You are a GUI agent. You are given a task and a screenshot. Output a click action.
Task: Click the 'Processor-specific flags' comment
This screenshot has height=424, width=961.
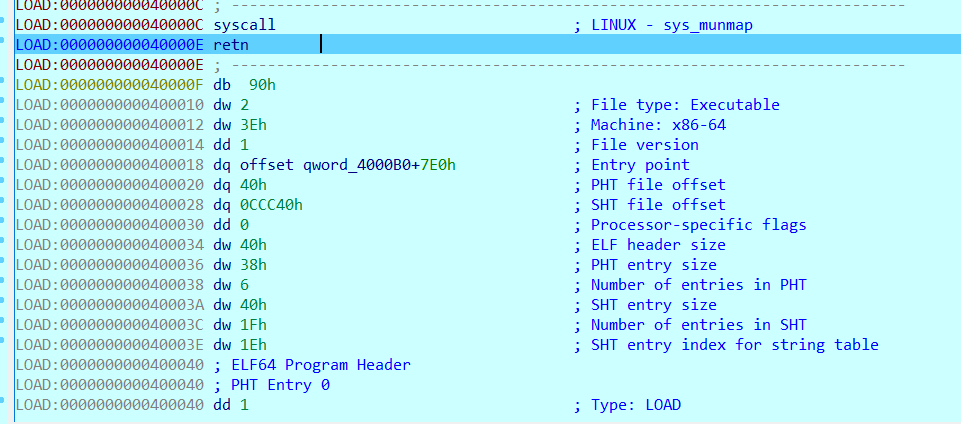(698, 225)
